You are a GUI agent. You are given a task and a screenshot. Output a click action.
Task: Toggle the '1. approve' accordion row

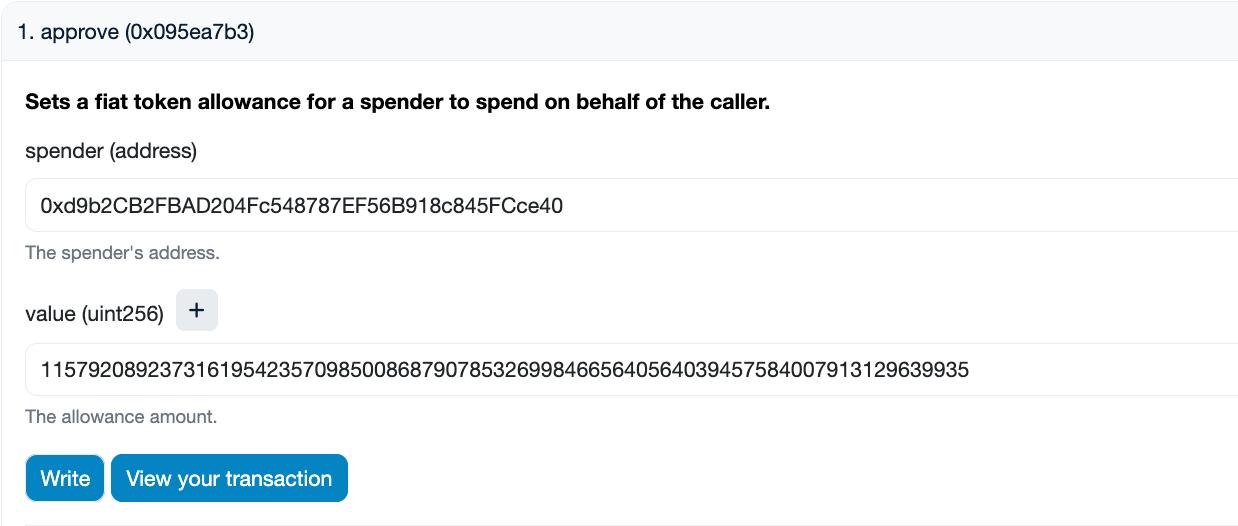coord(619,32)
